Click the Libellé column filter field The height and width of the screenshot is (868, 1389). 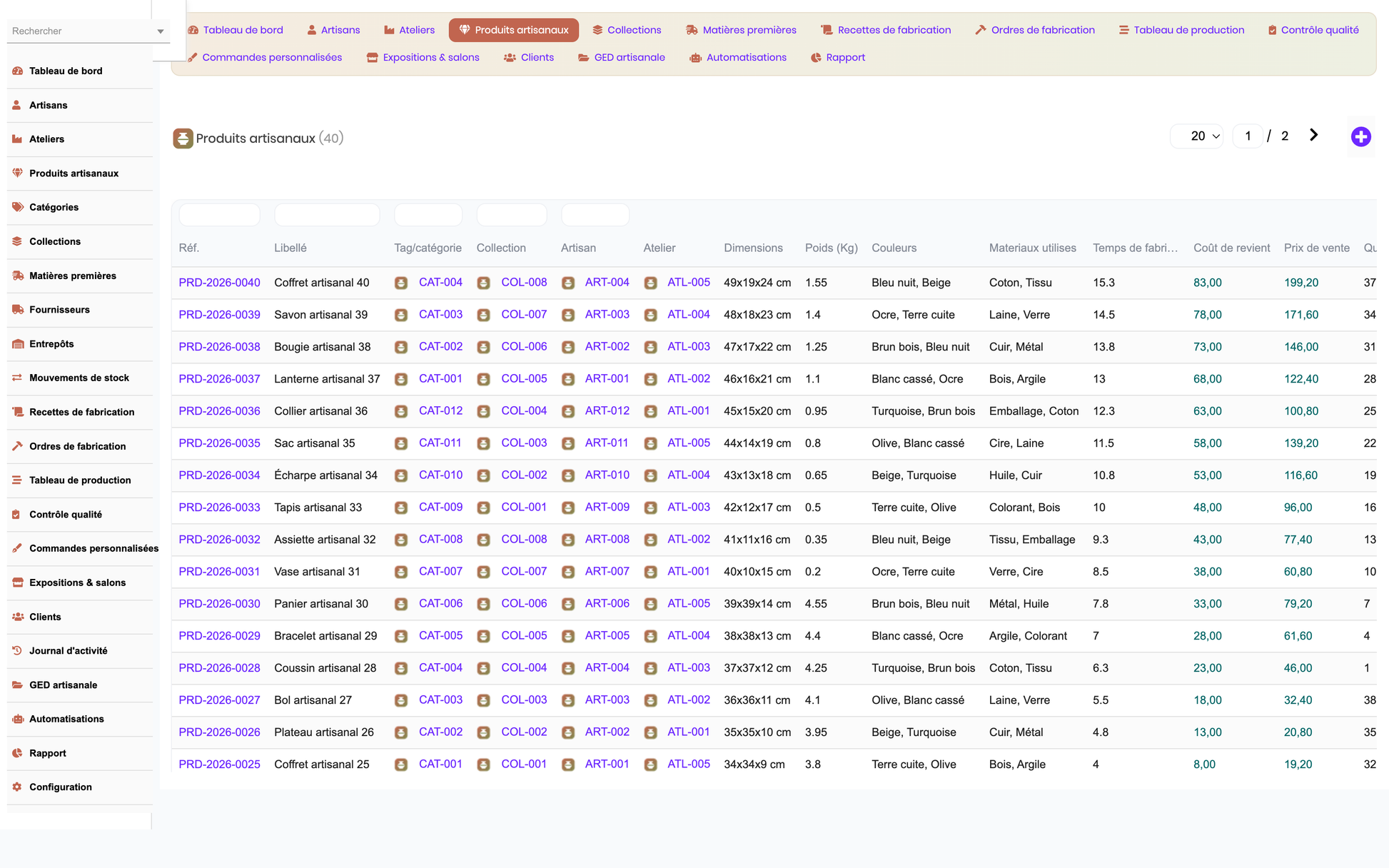[327, 215]
